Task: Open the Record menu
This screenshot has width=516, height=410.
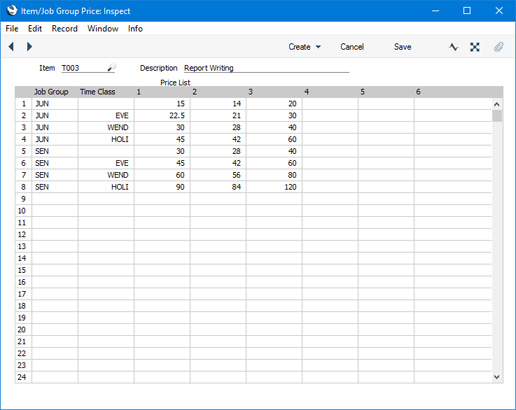Action: [x=65, y=29]
